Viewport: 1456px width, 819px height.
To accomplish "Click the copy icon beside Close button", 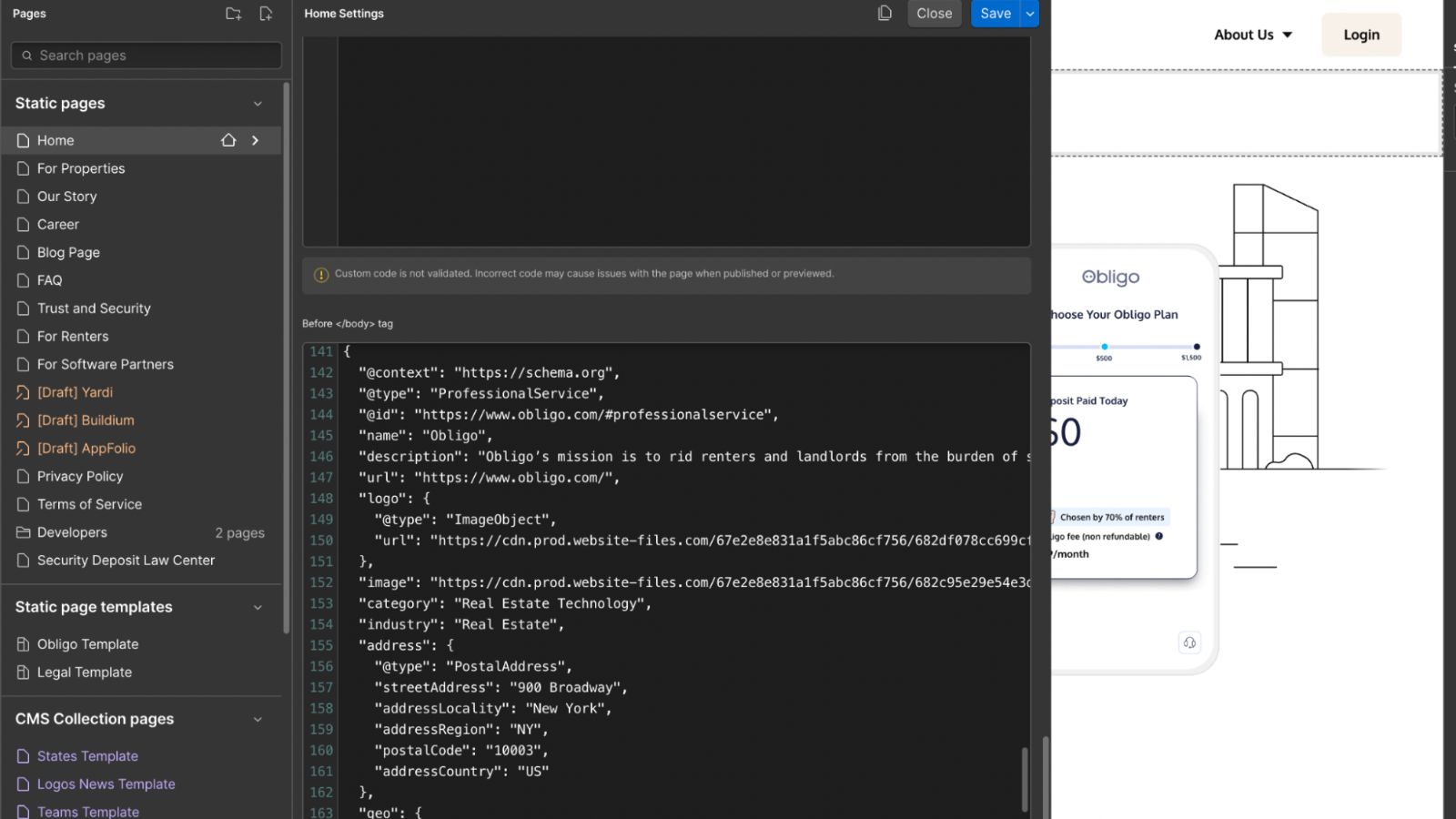I will click(885, 13).
